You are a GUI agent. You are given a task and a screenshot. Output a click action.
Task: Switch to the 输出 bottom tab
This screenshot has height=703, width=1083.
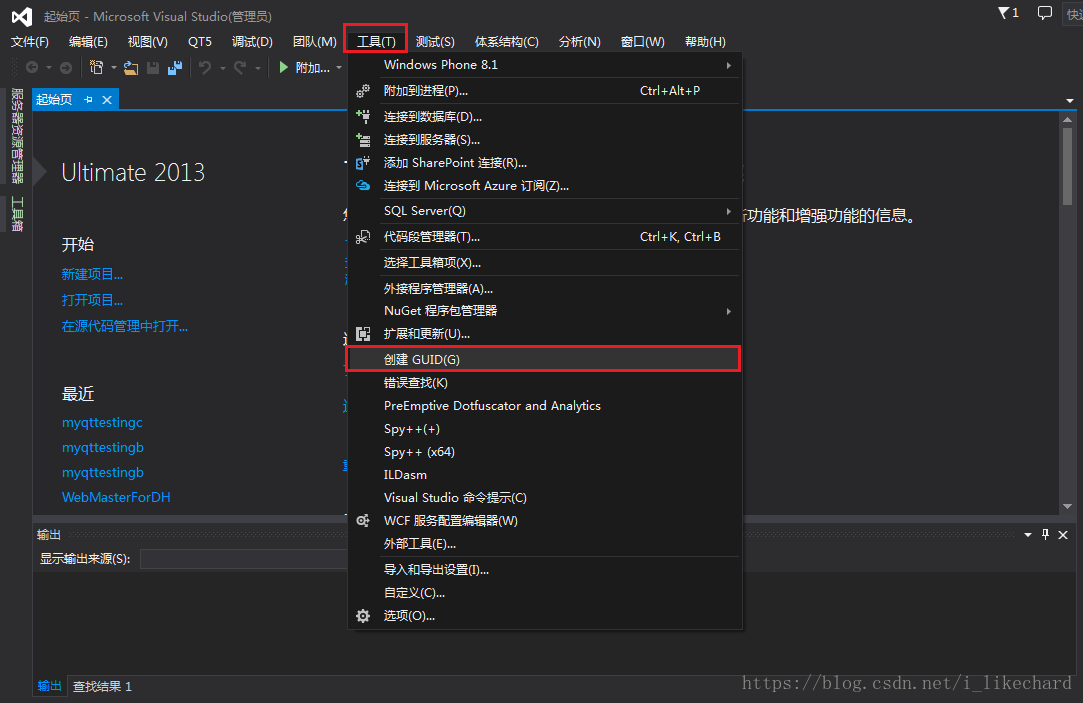[x=49, y=686]
